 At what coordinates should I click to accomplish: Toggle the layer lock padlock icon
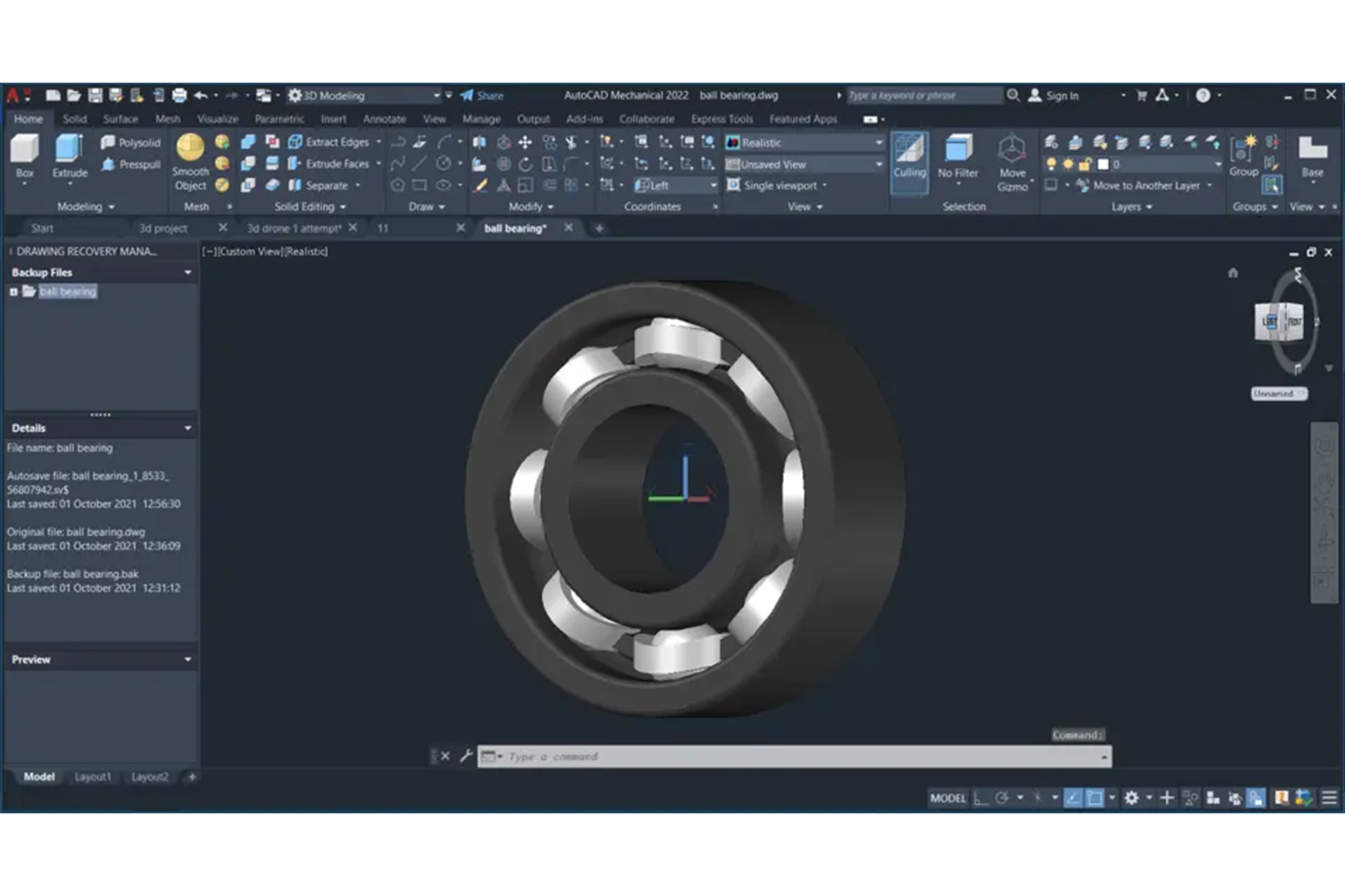click(x=1085, y=164)
